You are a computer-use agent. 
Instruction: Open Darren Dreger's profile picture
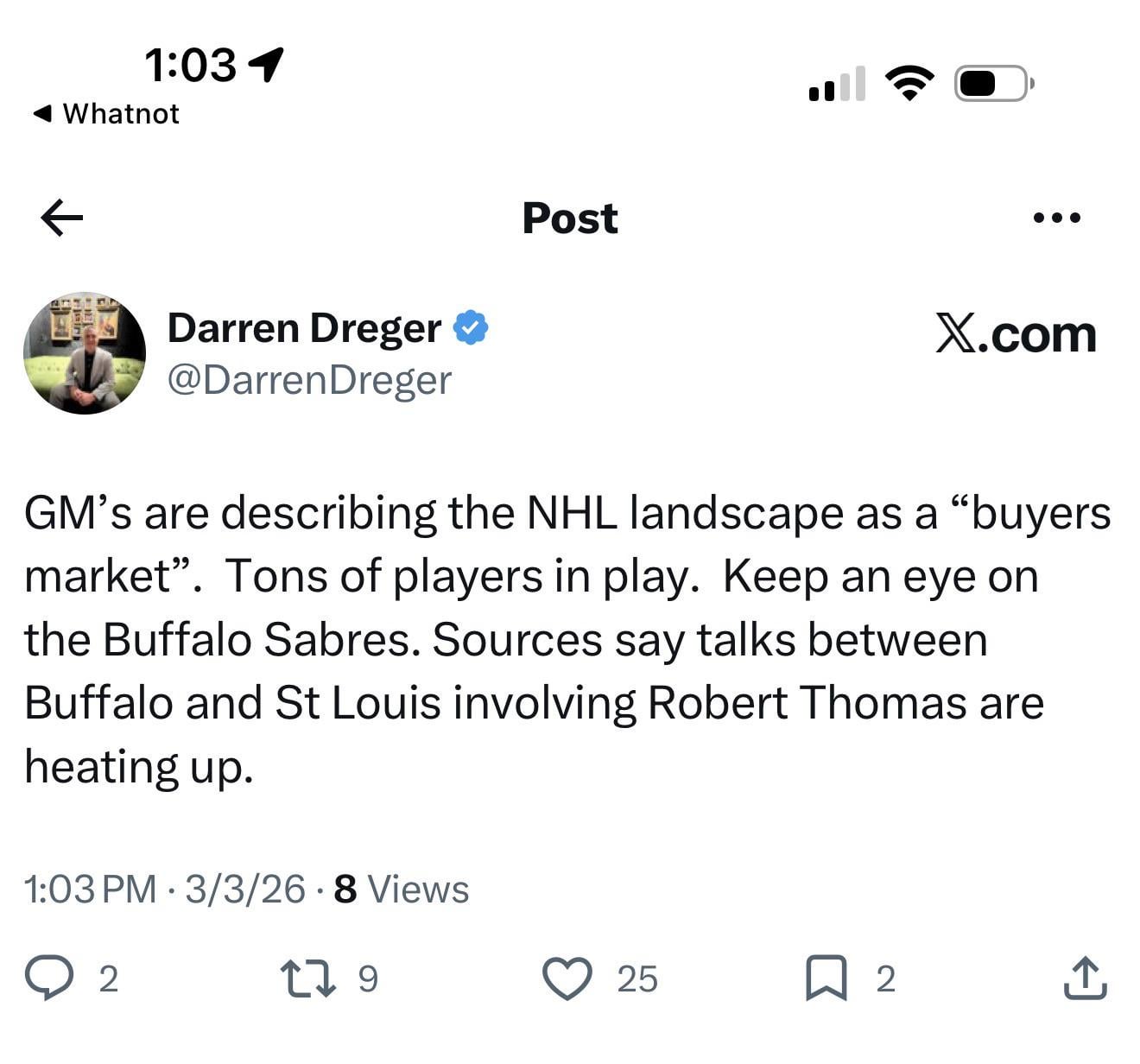(85, 353)
